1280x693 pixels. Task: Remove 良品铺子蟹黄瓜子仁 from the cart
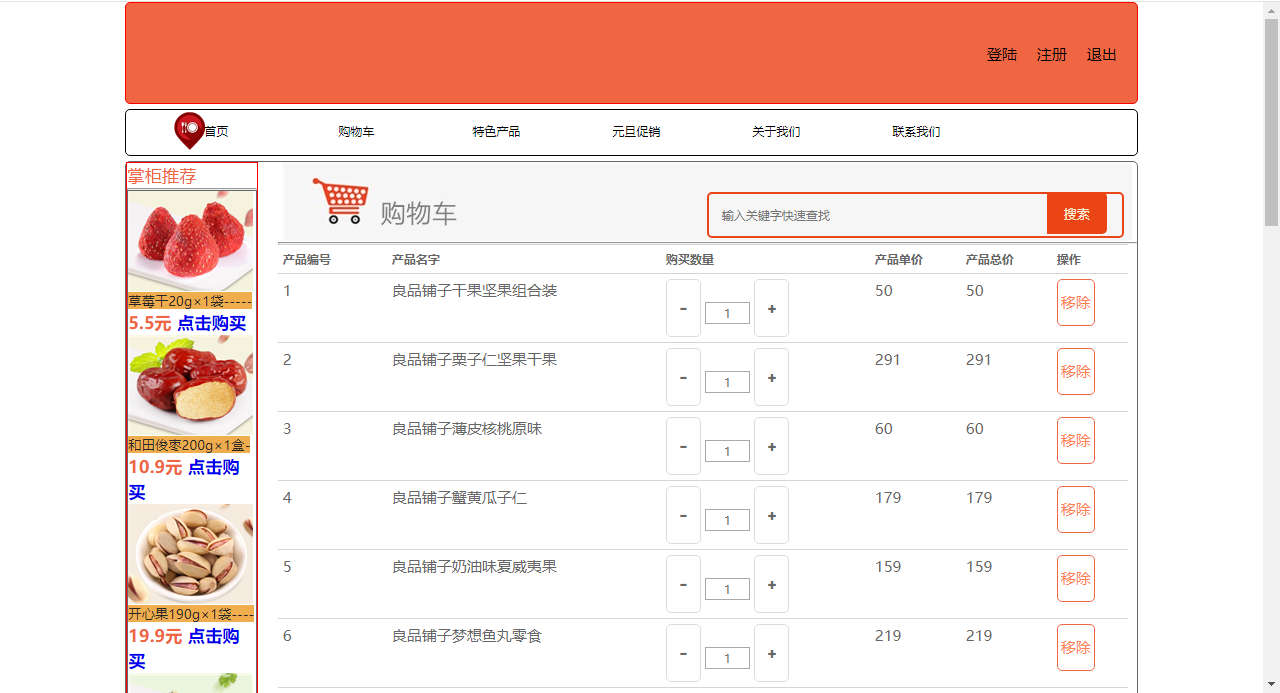pos(1076,509)
